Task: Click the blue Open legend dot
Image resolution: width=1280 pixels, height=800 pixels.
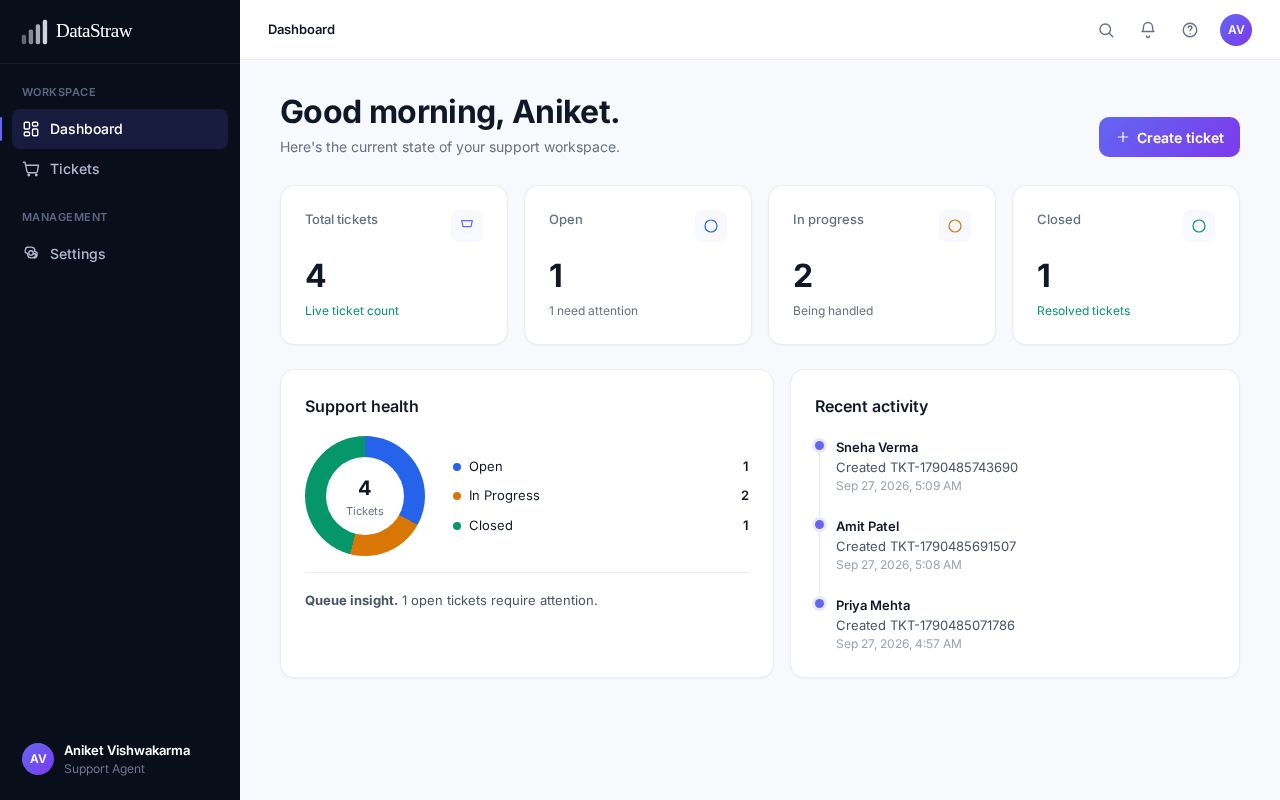Action: click(457, 467)
